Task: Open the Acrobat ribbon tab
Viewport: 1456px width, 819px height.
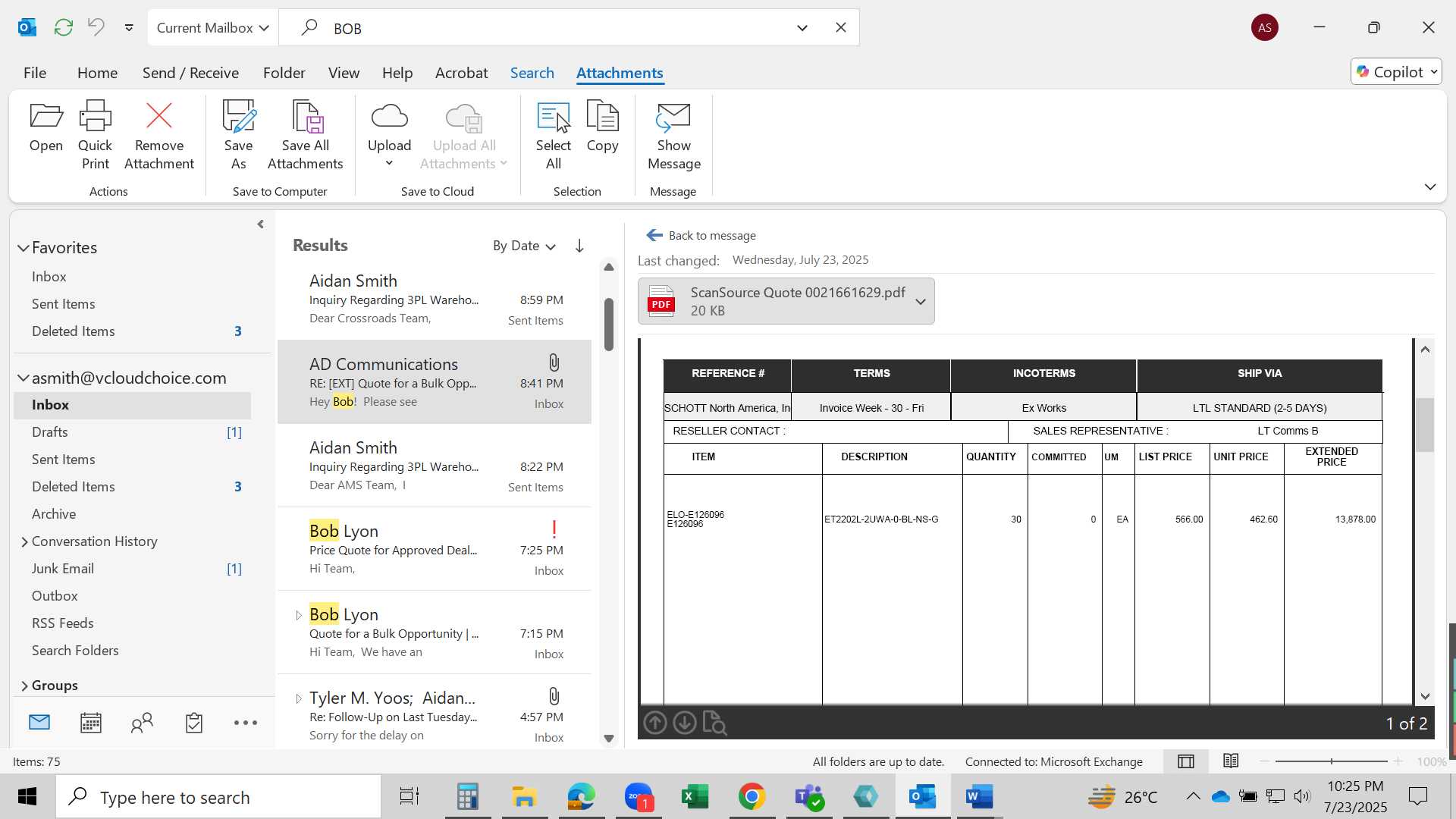Action: coord(461,73)
